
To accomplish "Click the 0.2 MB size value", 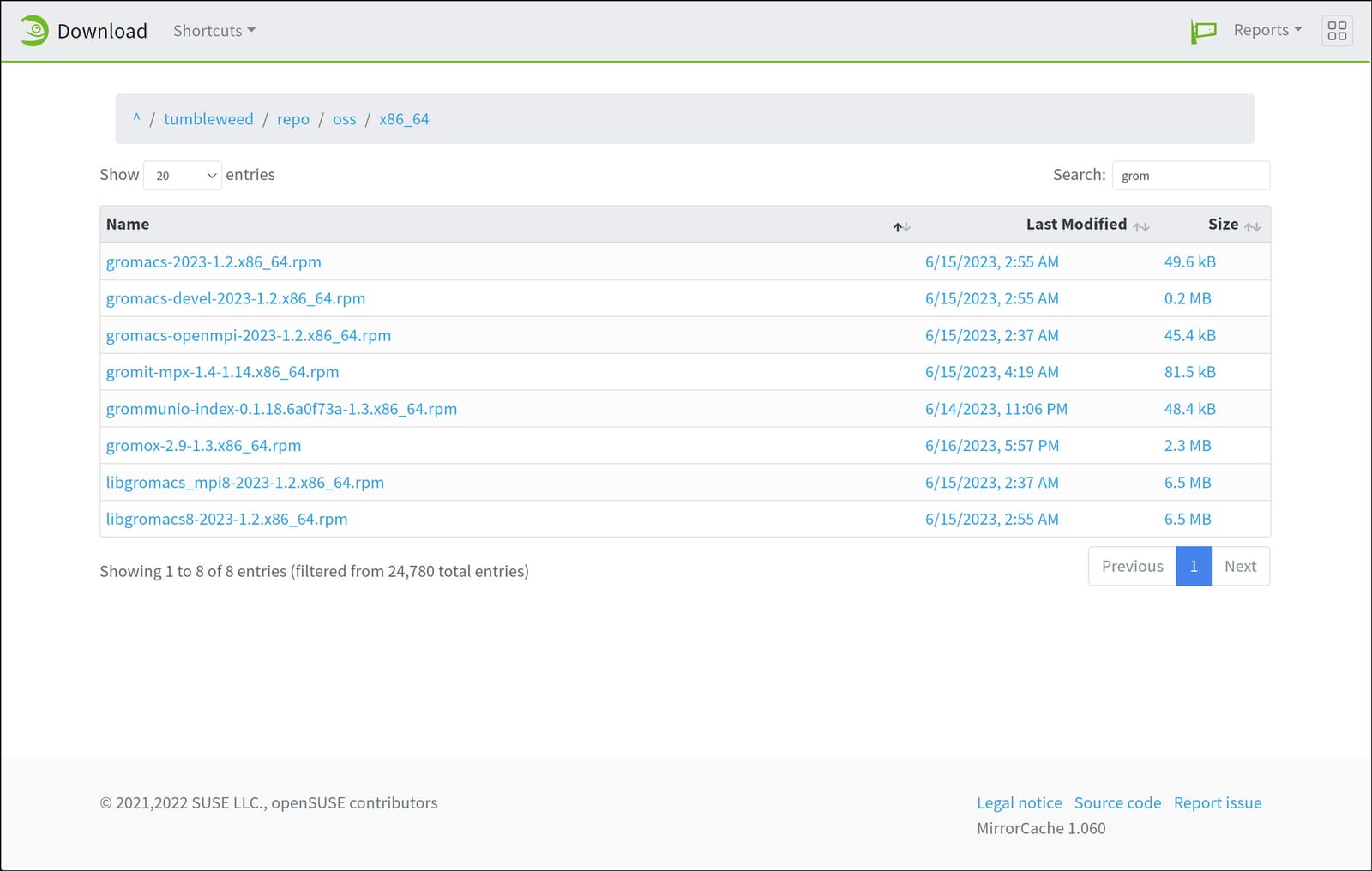I will (x=1188, y=298).
